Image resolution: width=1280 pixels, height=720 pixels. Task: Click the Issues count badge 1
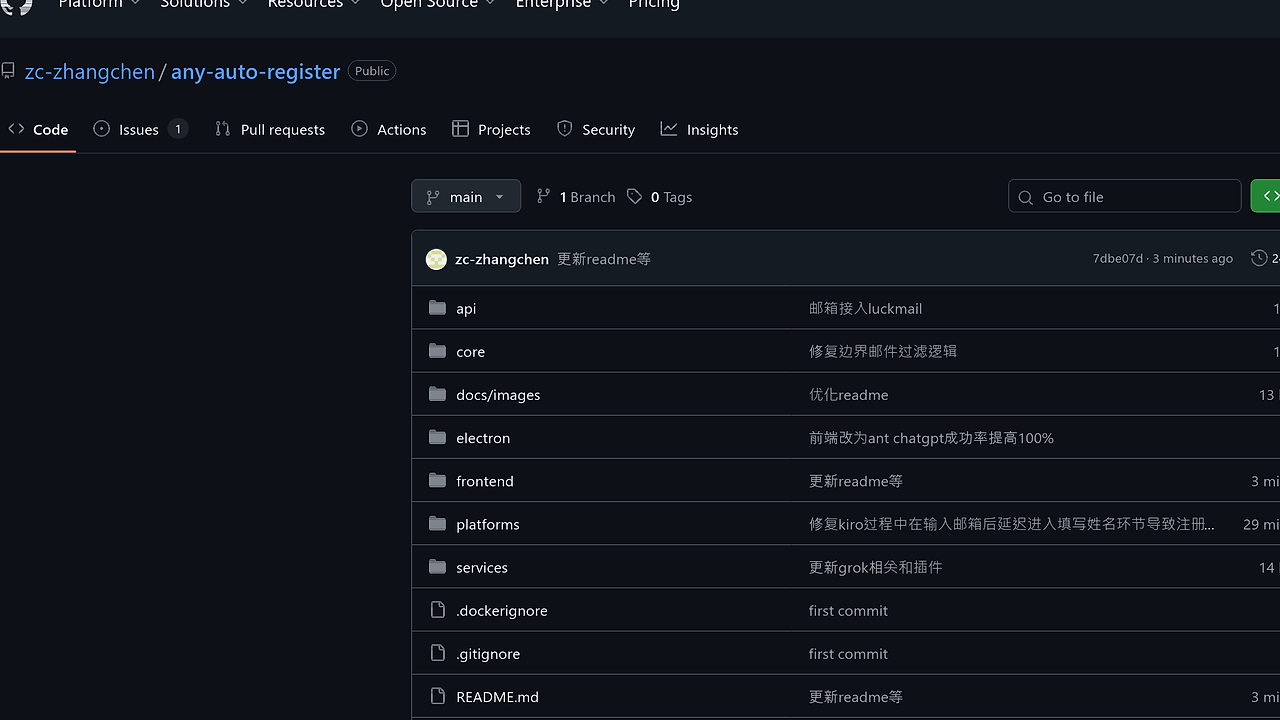[x=178, y=129]
